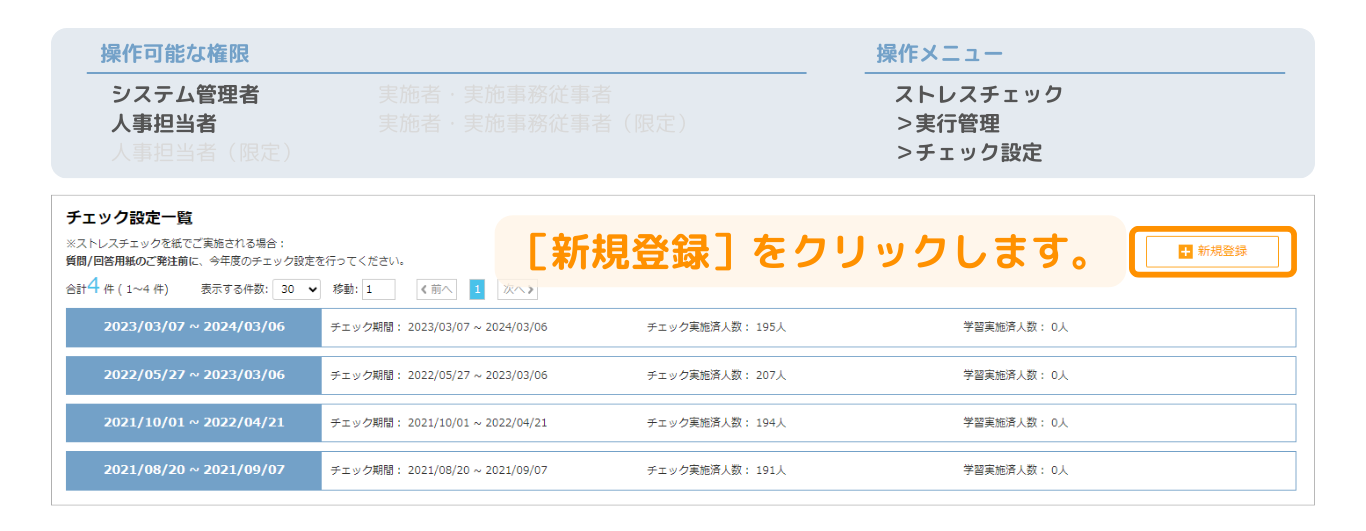Open the 2022/05/27 ~ 2023/03/06 check setting
The image size is (1366, 531).
pos(194,375)
